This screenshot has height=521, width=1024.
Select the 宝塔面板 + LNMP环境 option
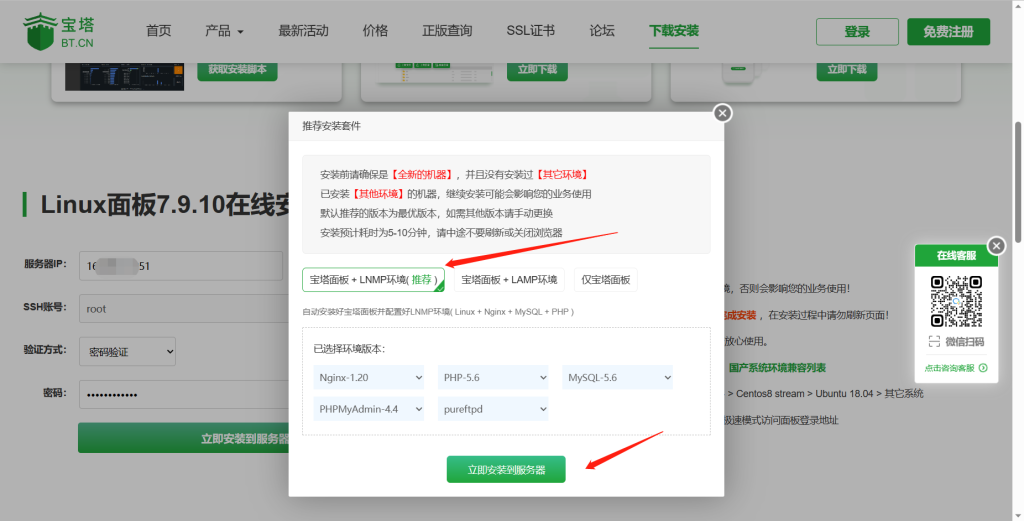[x=372, y=280]
